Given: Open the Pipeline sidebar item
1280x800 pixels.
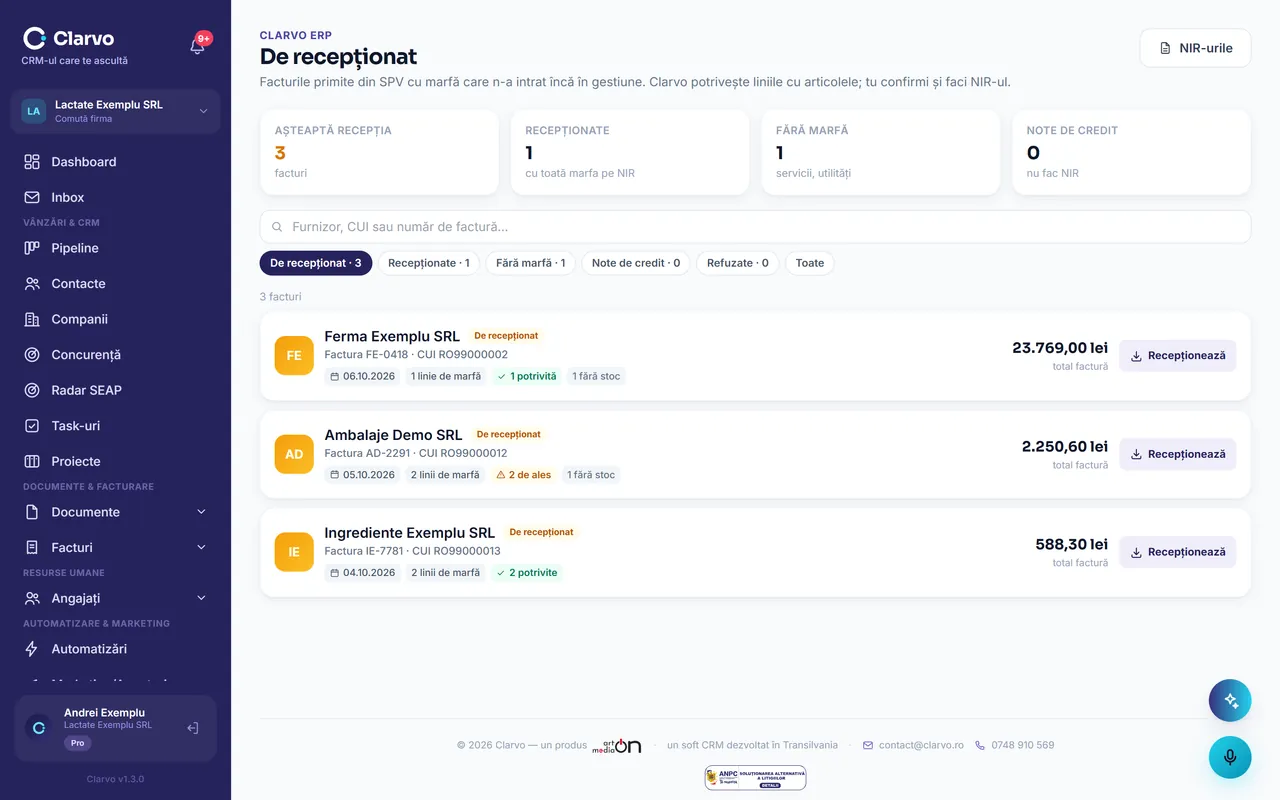Looking at the screenshot, I should click(x=115, y=248).
